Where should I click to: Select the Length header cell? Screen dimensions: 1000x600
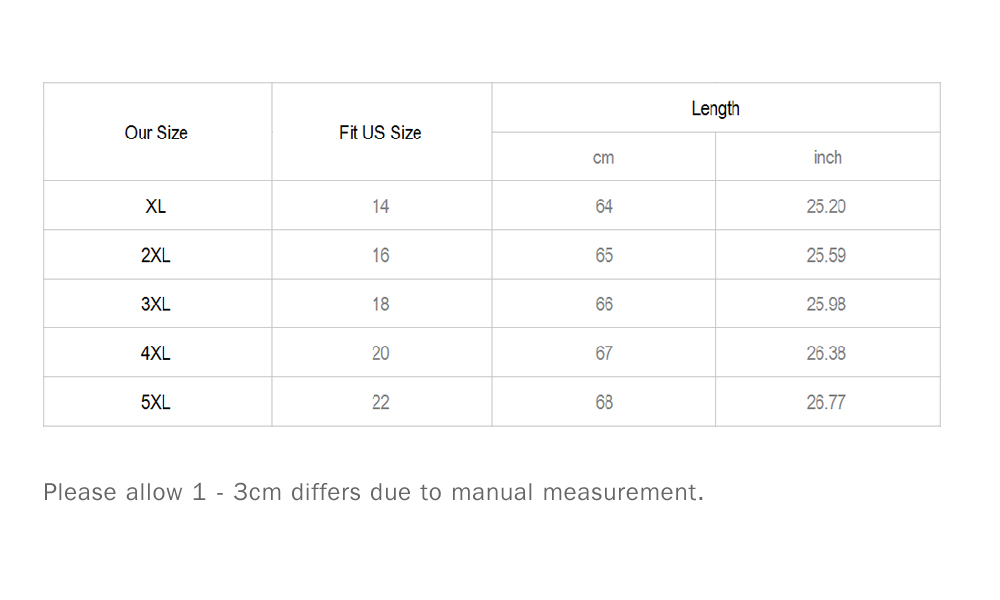(x=716, y=108)
